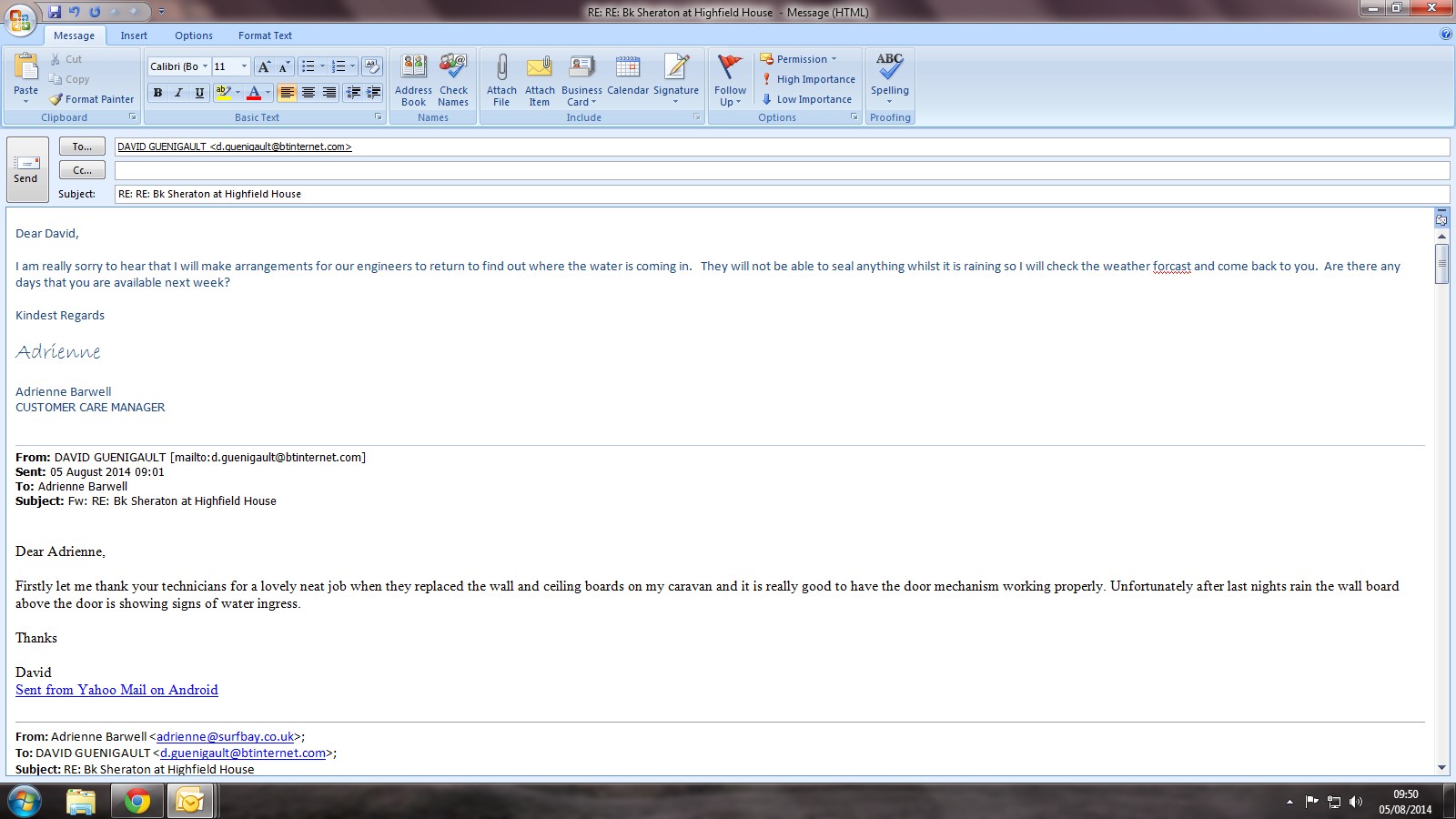Viewport: 1456px width, 819px height.
Task: Switch to the Format Text ribbon tab
Action: click(265, 35)
